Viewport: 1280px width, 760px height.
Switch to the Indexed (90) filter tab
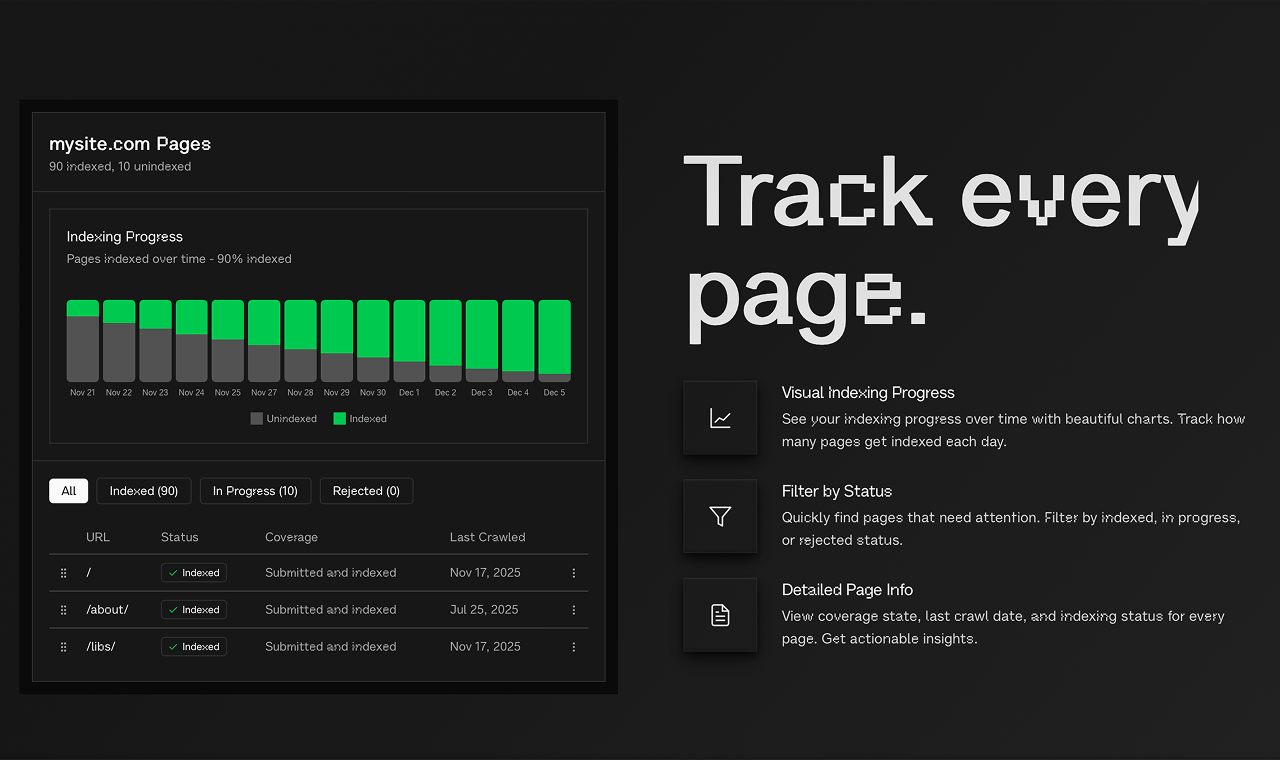(x=143, y=491)
